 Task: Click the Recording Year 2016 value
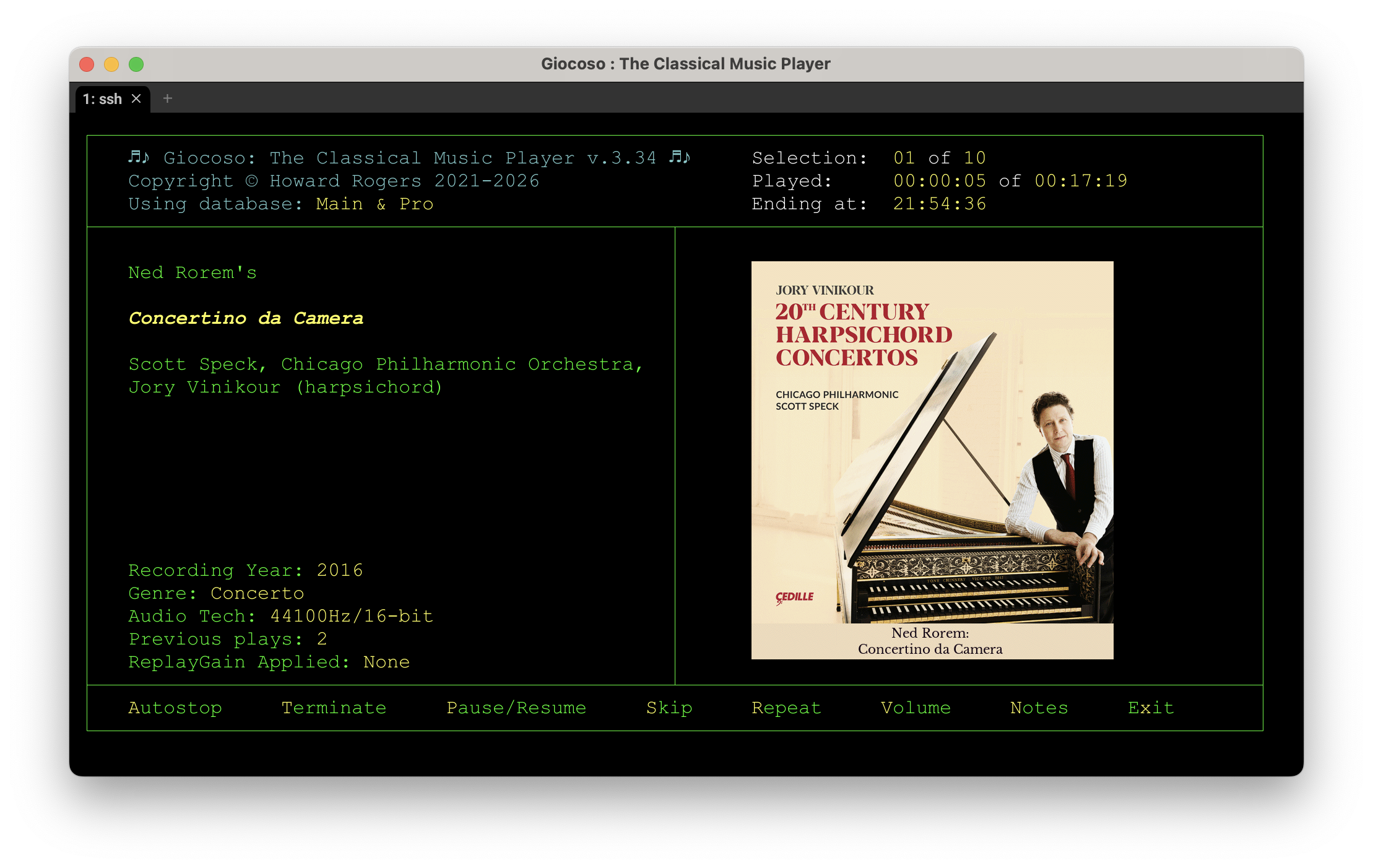tap(340, 570)
